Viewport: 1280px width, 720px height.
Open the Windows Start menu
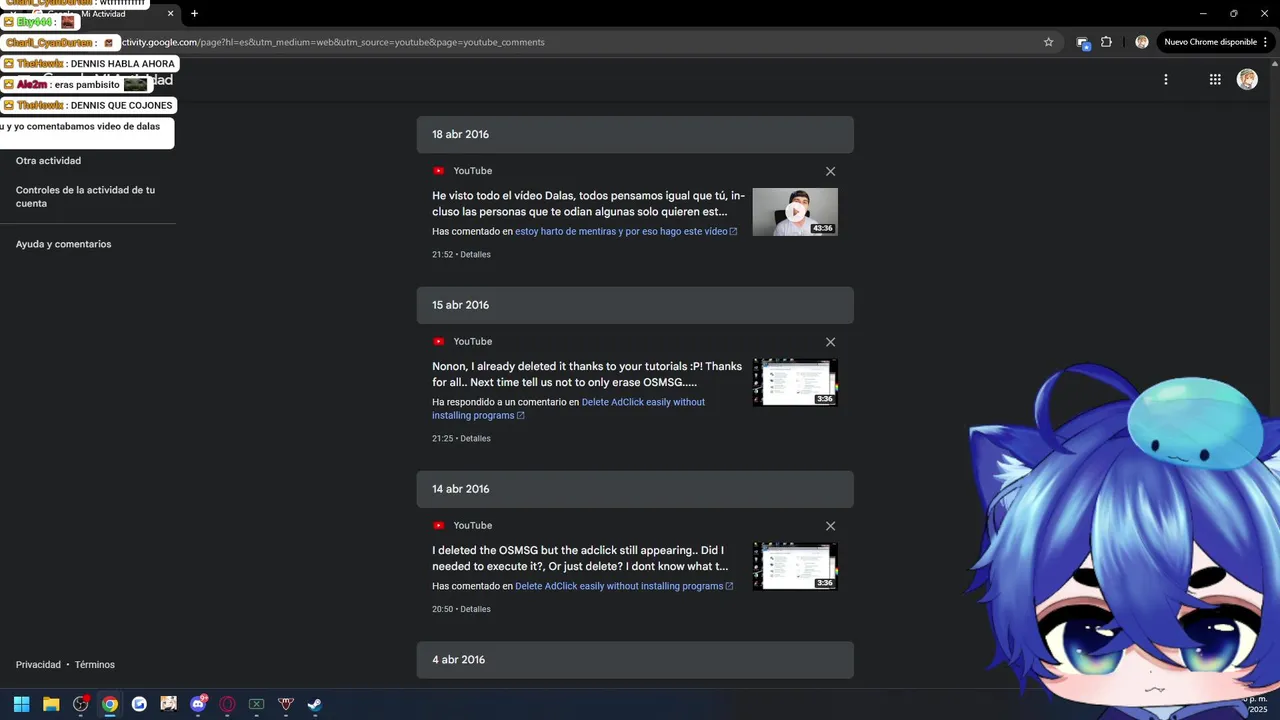[x=21, y=704]
